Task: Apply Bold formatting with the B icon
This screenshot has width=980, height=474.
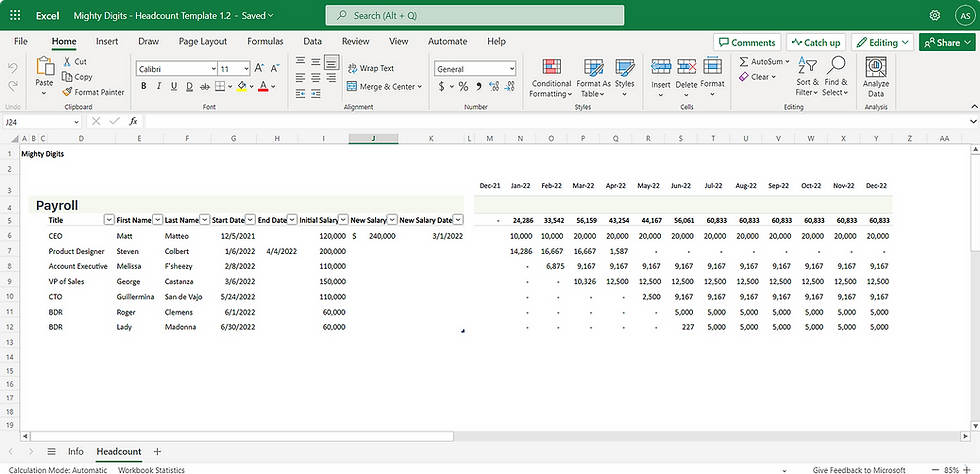Action: pyautogui.click(x=144, y=86)
